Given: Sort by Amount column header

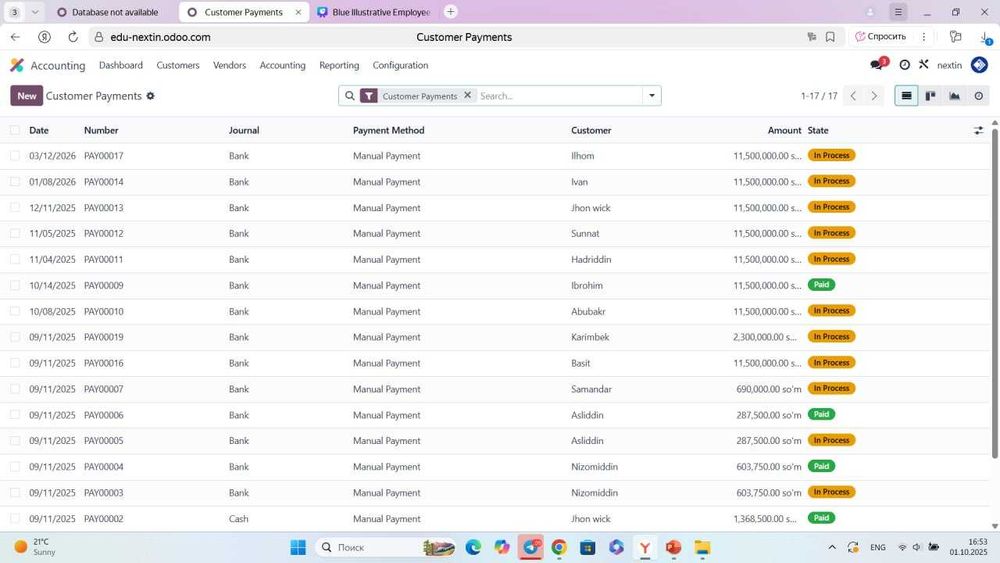Looking at the screenshot, I should (x=784, y=130).
